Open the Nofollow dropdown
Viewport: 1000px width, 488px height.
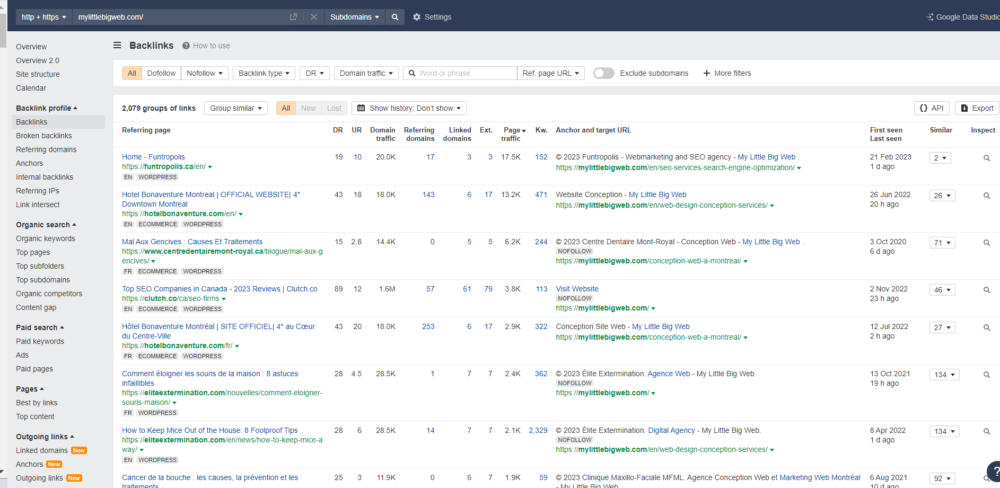coord(205,73)
